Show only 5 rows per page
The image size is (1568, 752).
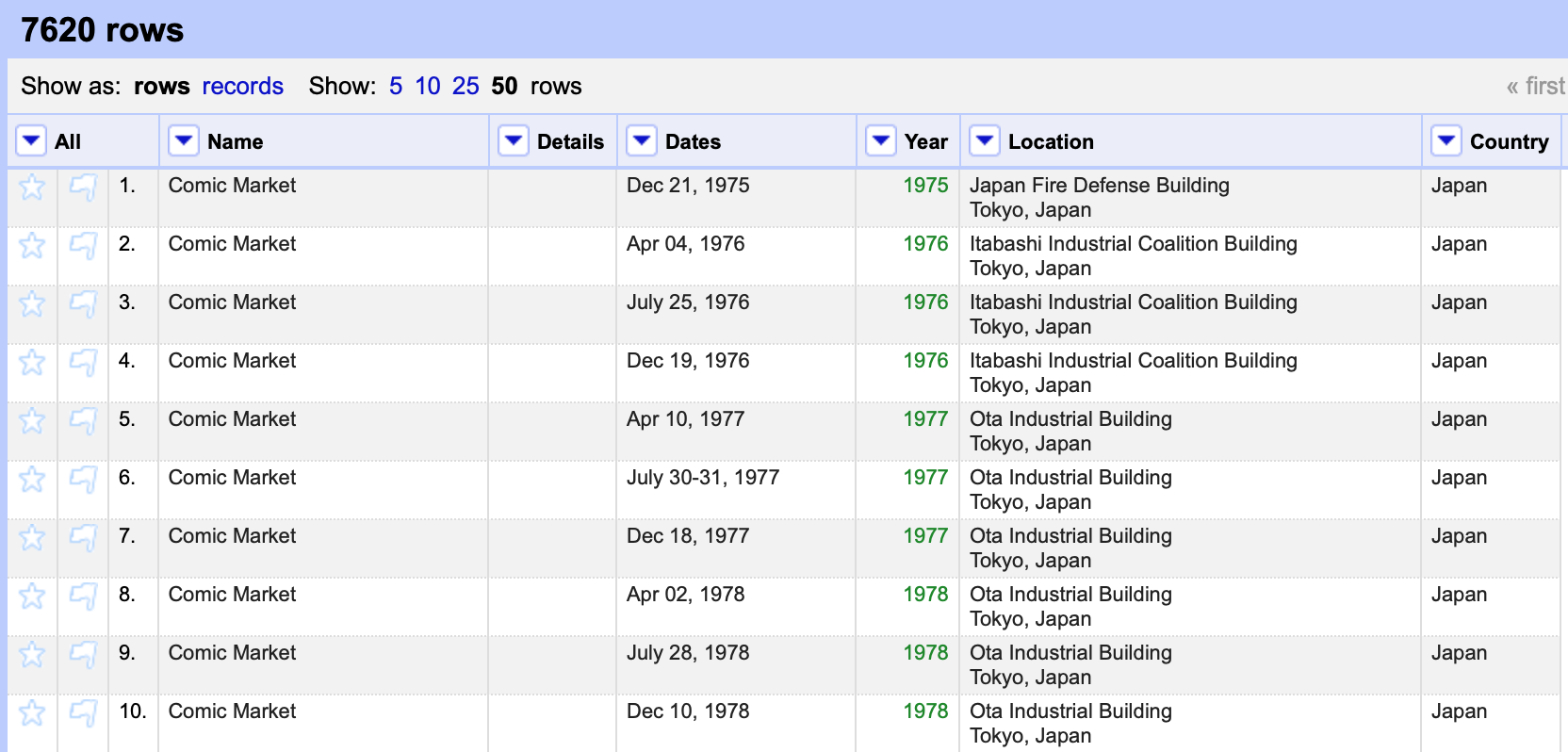coord(396,87)
